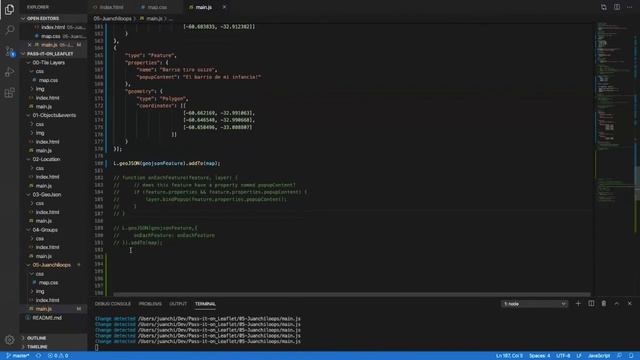This screenshot has width=640, height=360.
Task: Open notifications bell in status bar
Action: [631, 356]
